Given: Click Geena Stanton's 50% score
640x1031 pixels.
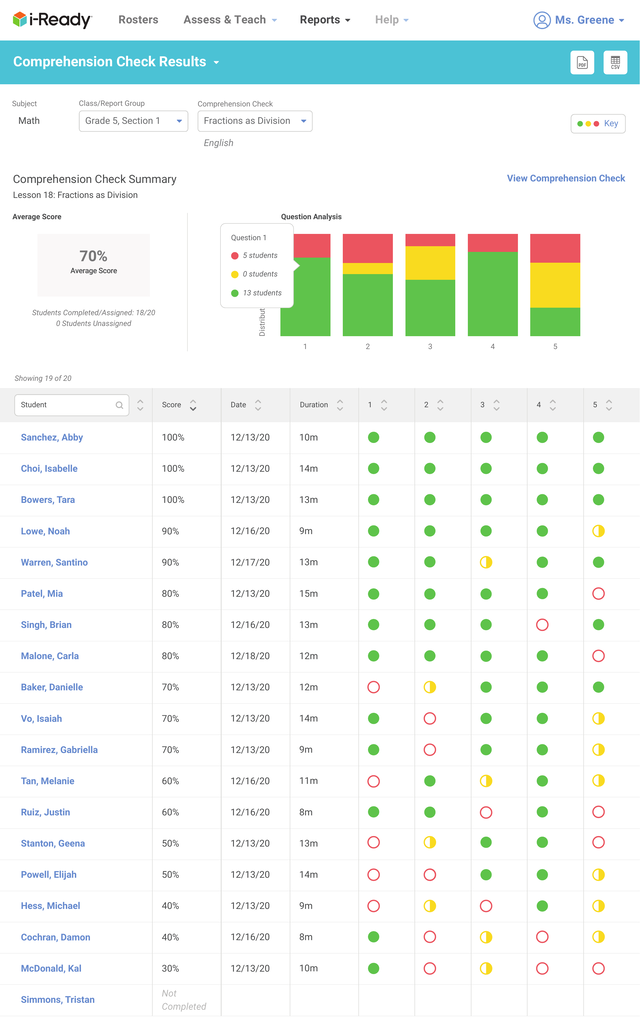Looking at the screenshot, I should 170,844.
